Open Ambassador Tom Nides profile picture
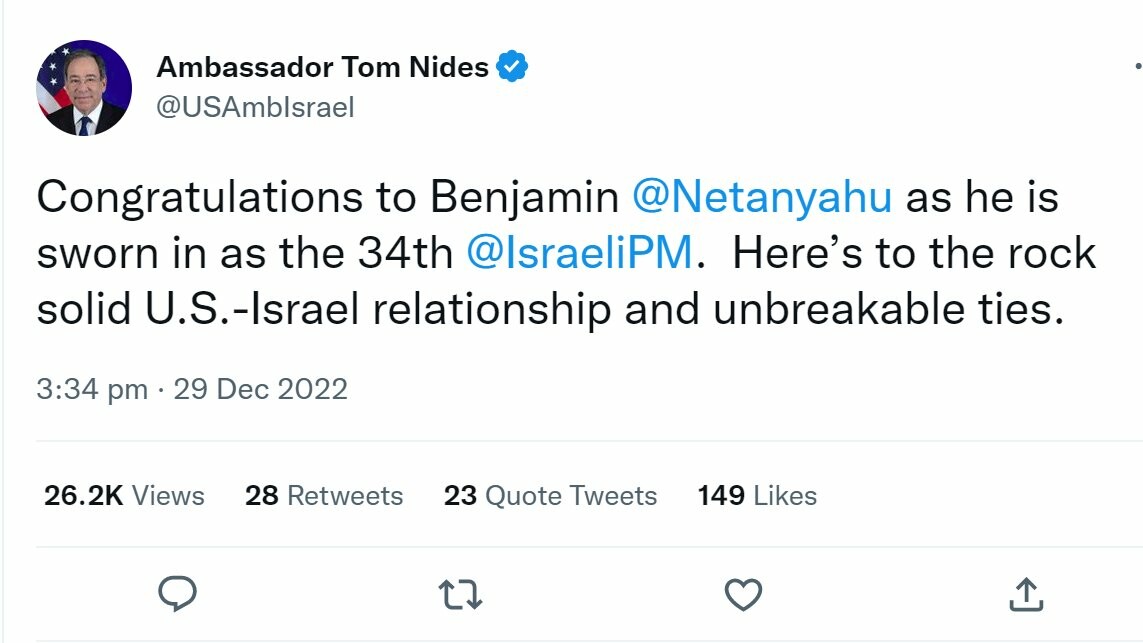The image size is (1143, 643). (84, 88)
